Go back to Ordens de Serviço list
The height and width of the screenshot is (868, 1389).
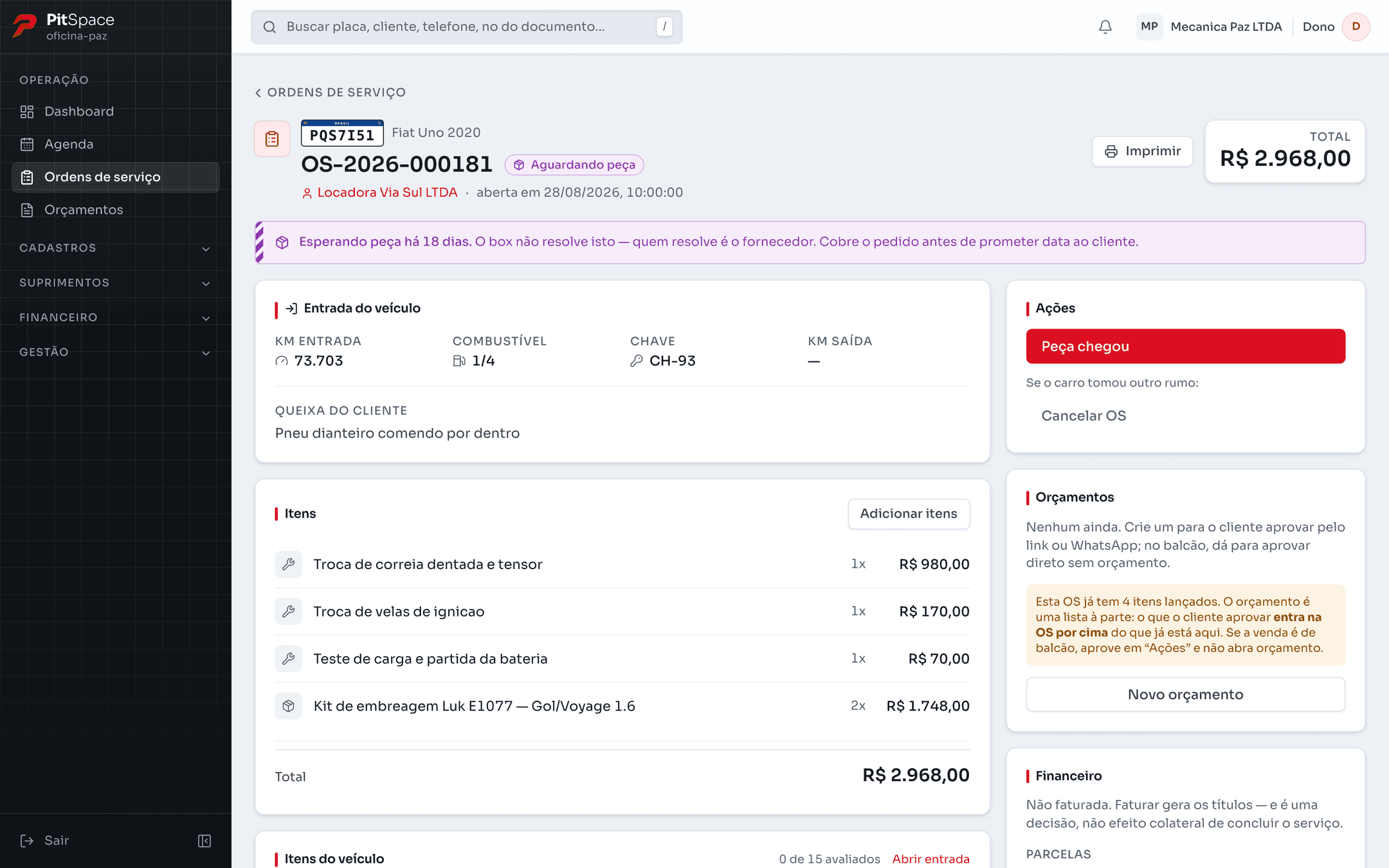pos(331,93)
